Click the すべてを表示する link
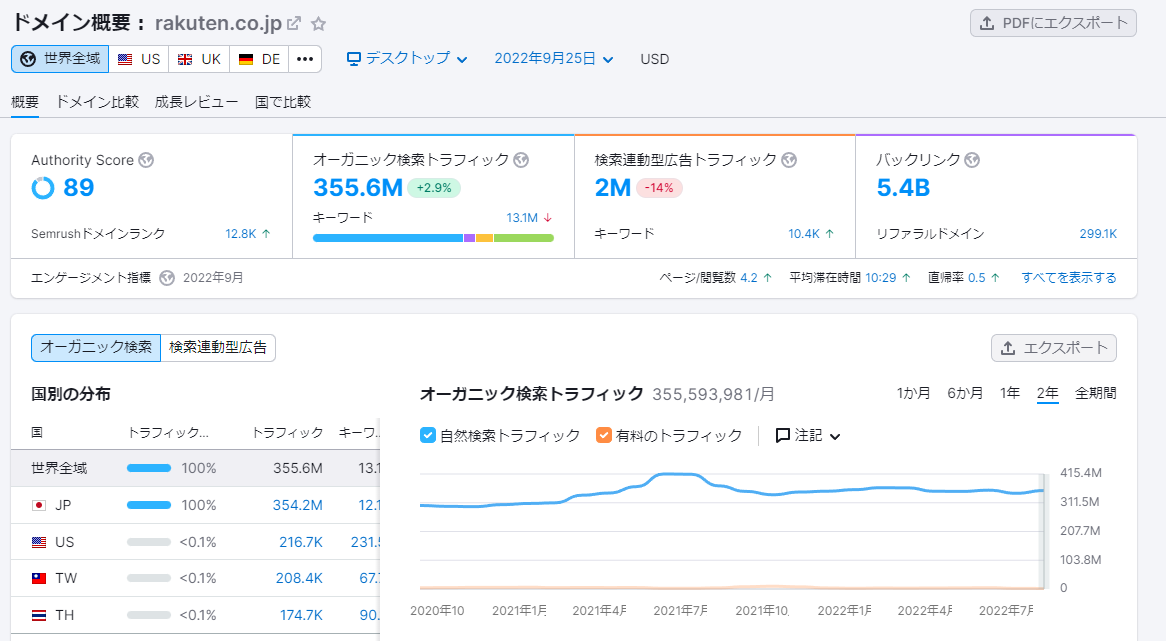 (x=1068, y=278)
